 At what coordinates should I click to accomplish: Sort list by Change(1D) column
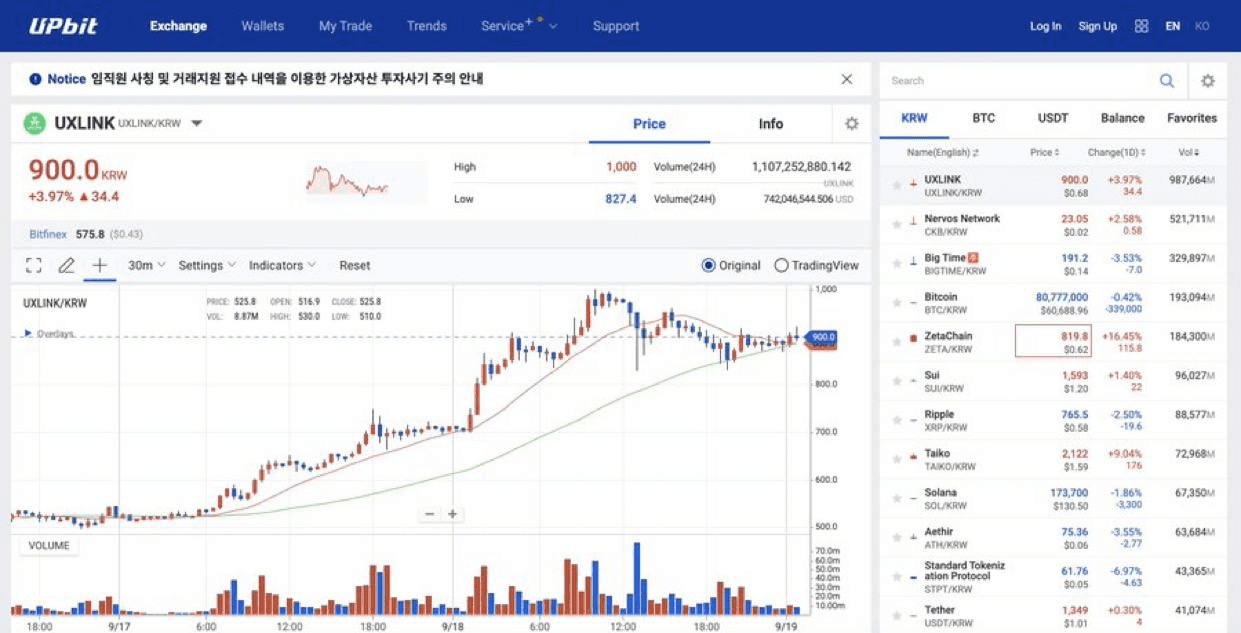(x=1116, y=152)
